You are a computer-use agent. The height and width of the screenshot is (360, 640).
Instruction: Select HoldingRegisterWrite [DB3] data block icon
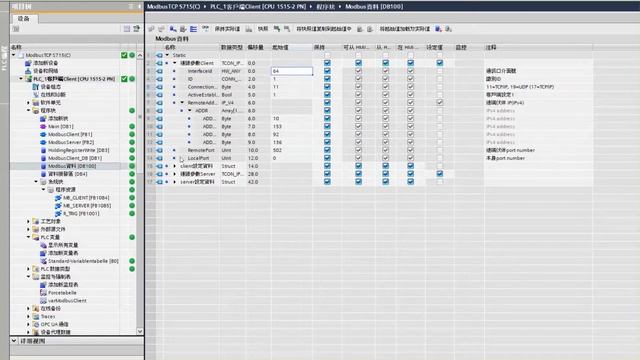pos(44,150)
